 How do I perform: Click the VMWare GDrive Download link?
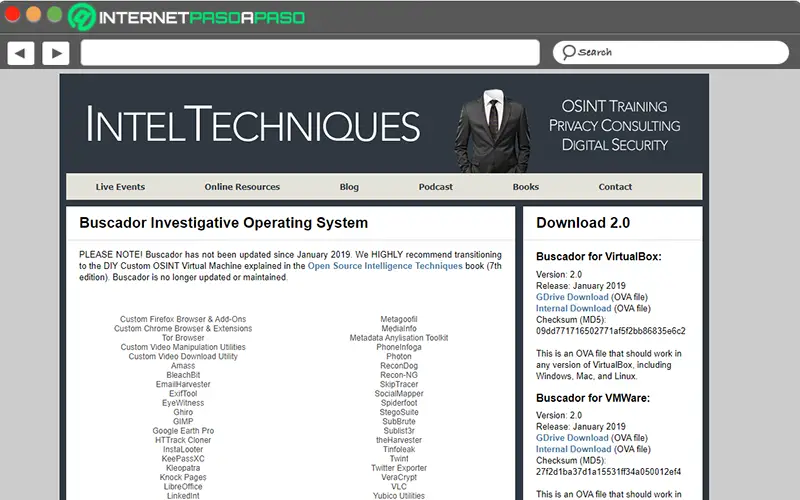point(572,438)
